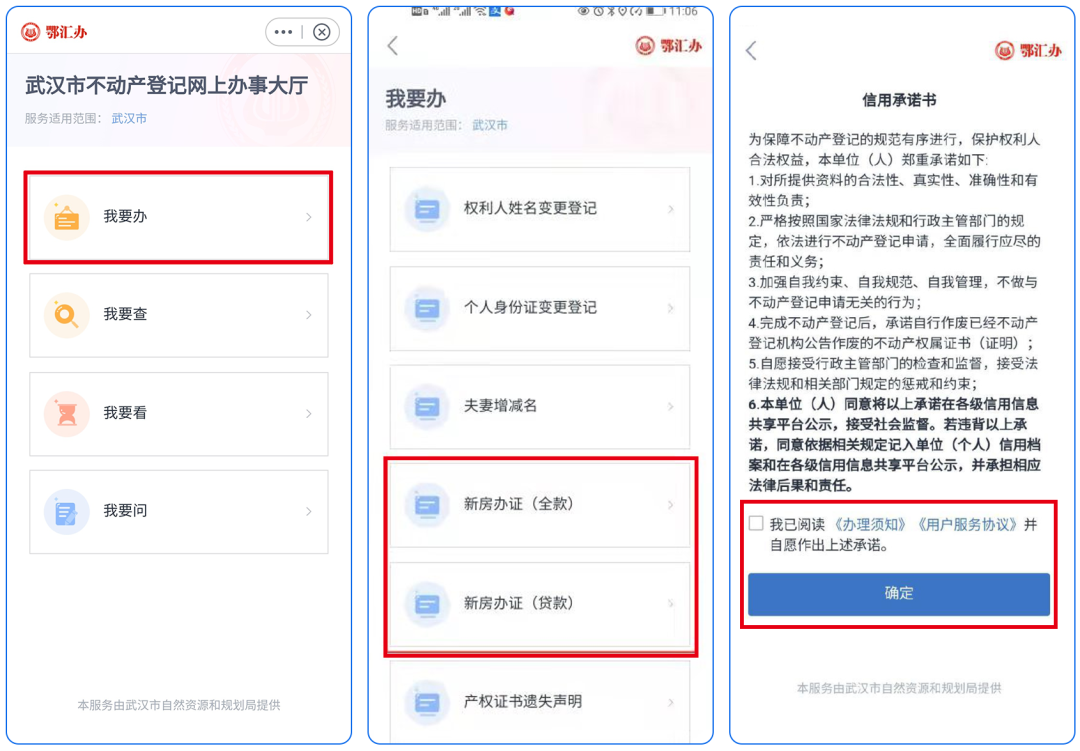
Task: Expand chevron beside 个人身份证变更登记
Action: tap(671, 308)
